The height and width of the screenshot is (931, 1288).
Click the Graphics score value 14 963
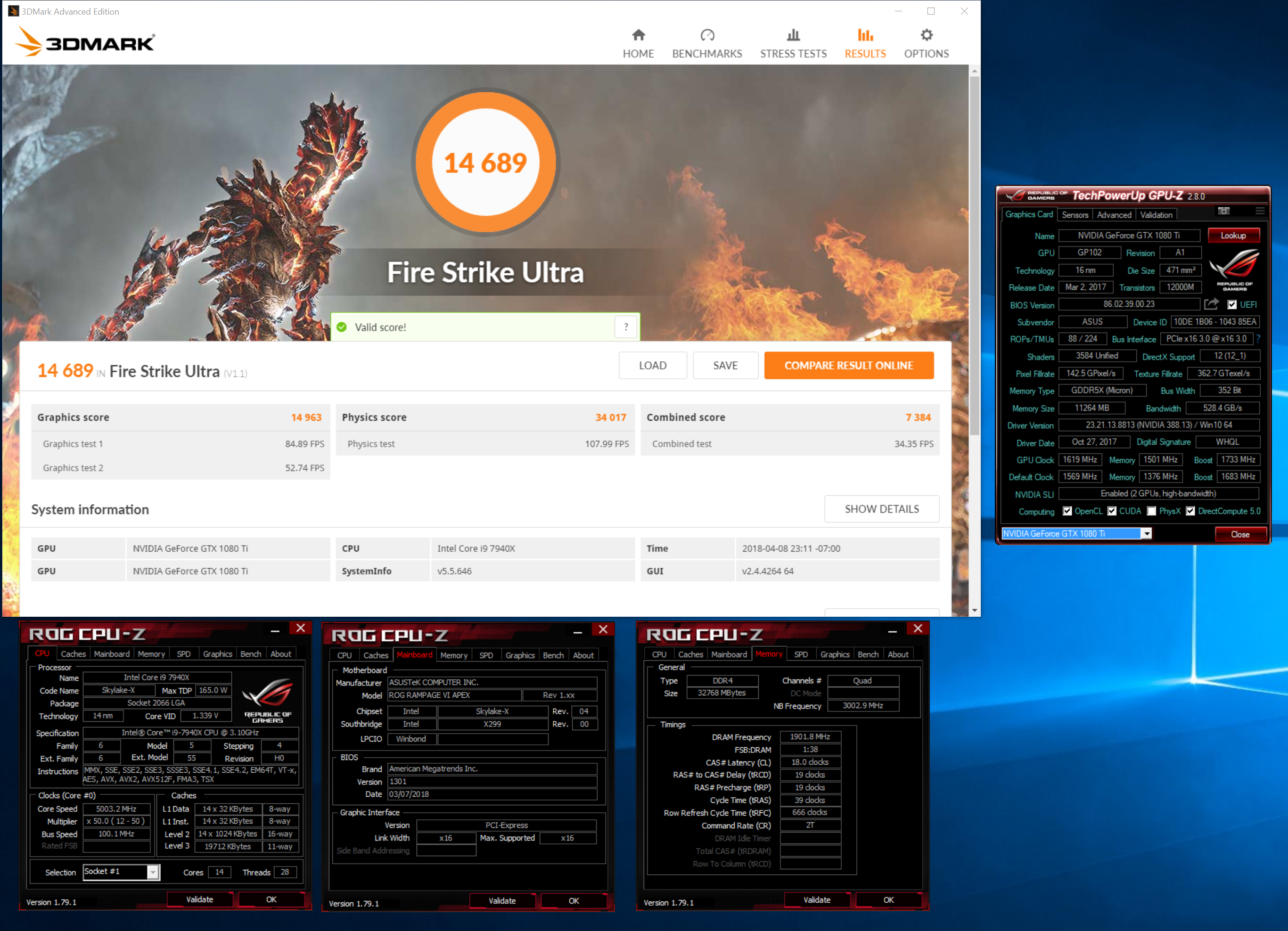click(306, 417)
